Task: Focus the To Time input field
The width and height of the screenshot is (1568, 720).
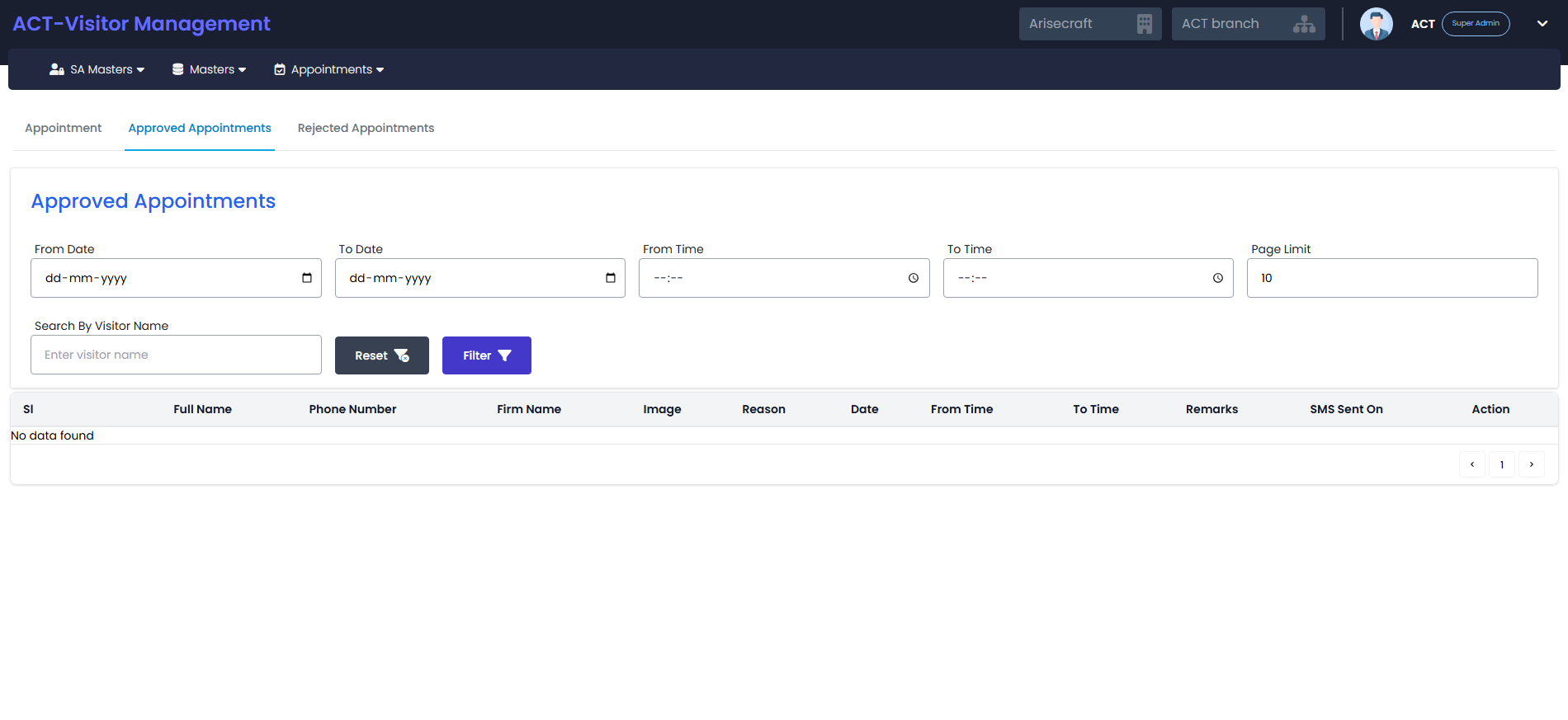Action: (1089, 278)
